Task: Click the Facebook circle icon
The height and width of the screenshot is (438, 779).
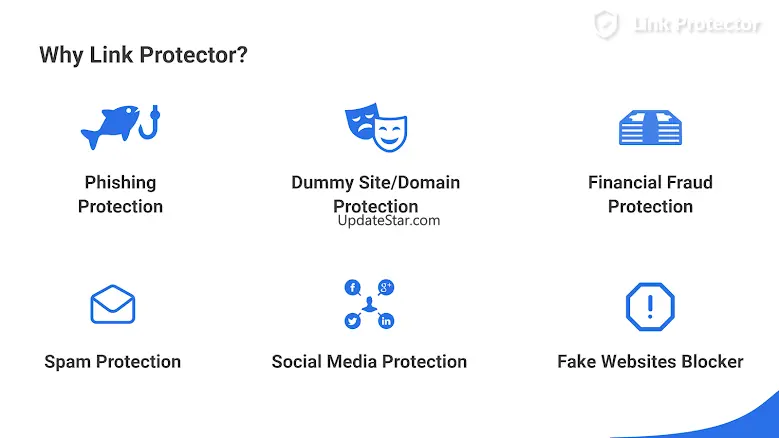Action: coord(352,288)
